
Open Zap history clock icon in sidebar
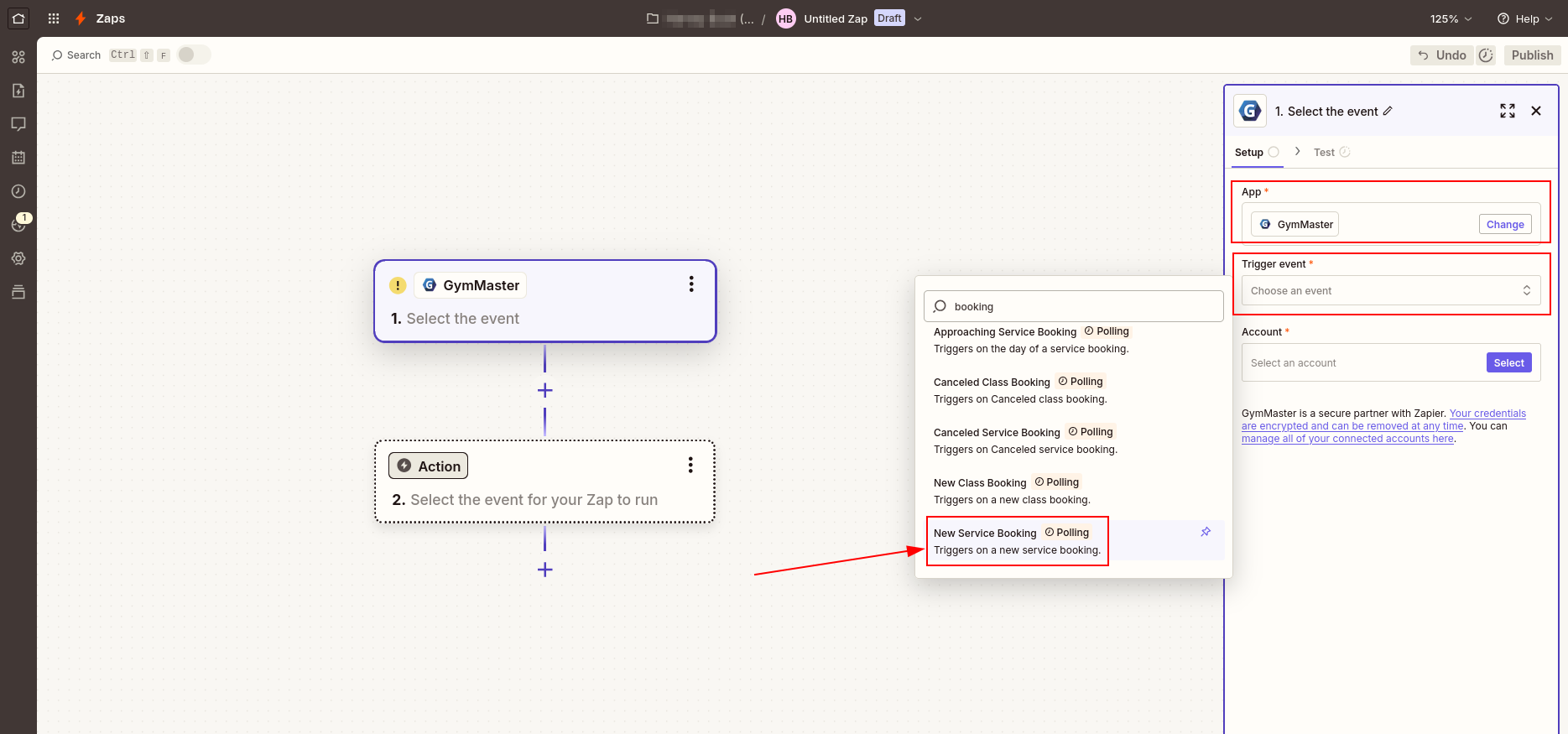(18, 191)
